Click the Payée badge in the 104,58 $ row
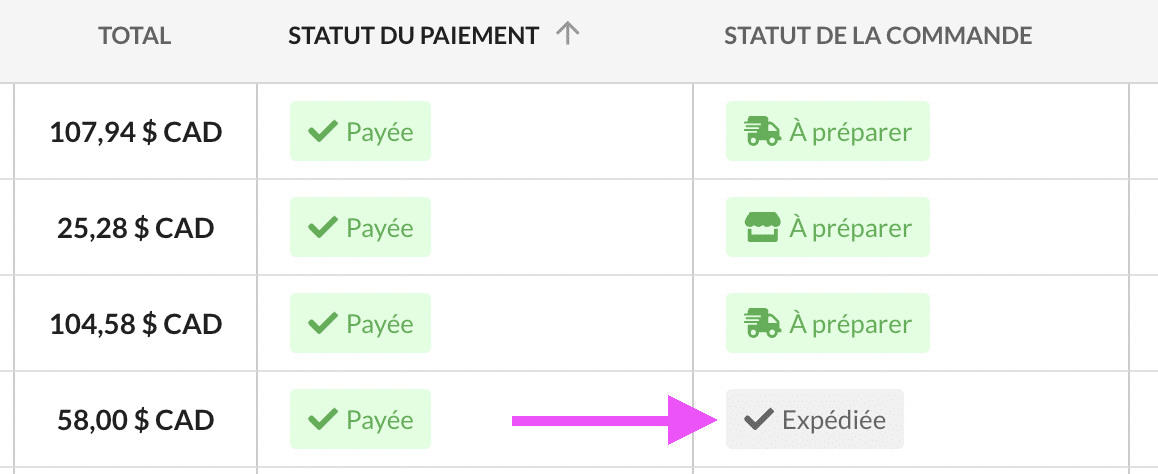 click(360, 323)
